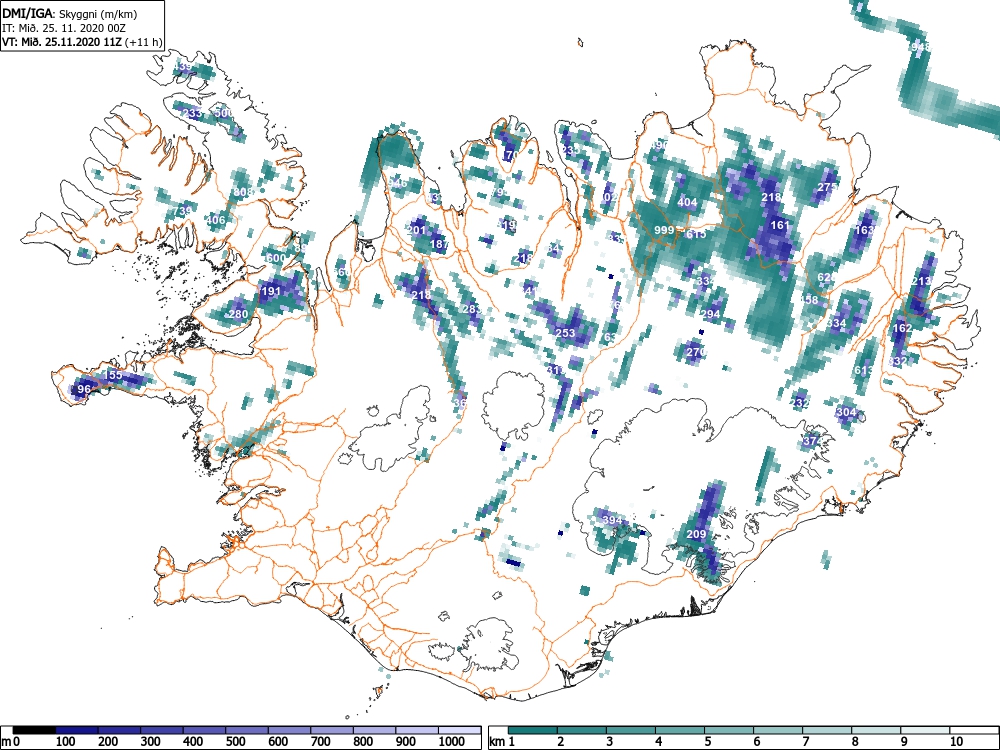
Task: Click the '187' visibility value on the map
Action: [439, 244]
